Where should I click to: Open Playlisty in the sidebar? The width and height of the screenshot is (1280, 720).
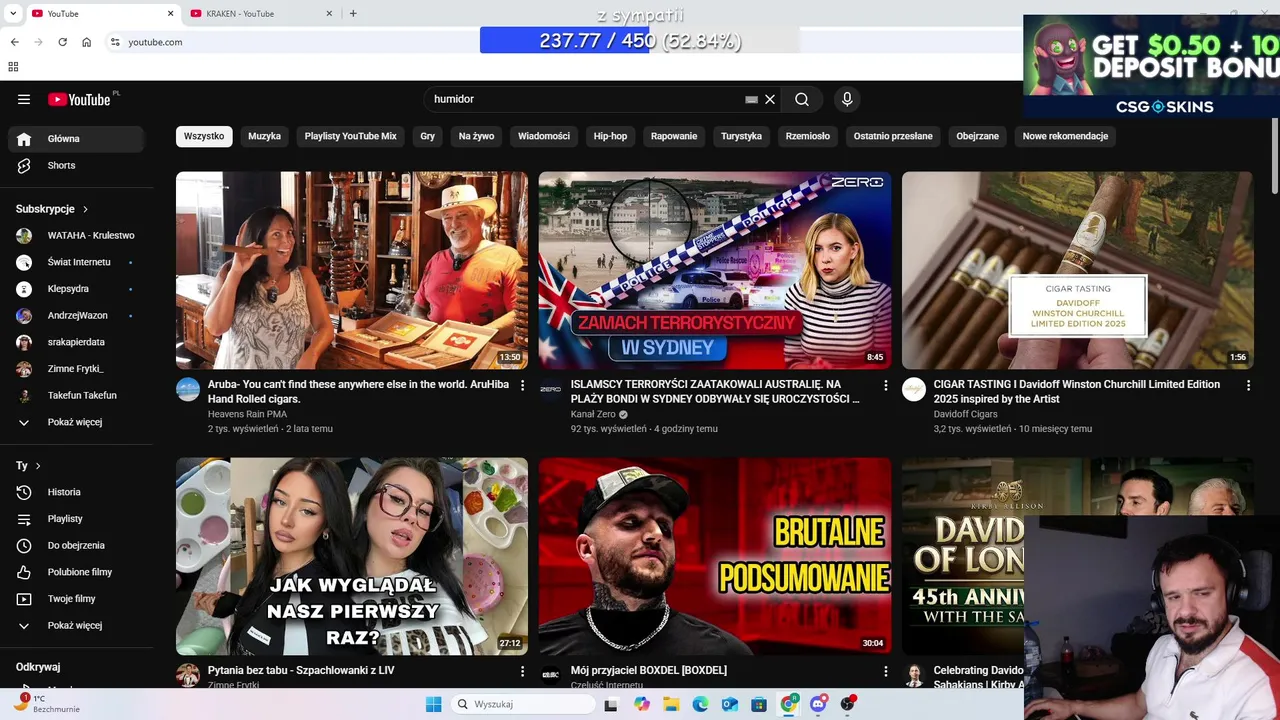[78, 519]
